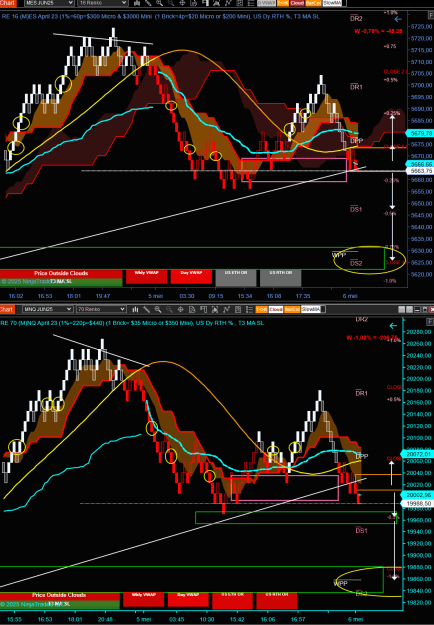Toggle the Cloud button in MNQ chart toolbar
434x625 pixels.
click(x=275, y=309)
